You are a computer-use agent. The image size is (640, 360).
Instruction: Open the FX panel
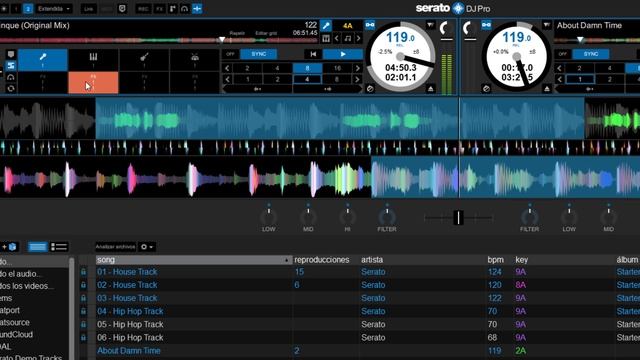click(160, 9)
